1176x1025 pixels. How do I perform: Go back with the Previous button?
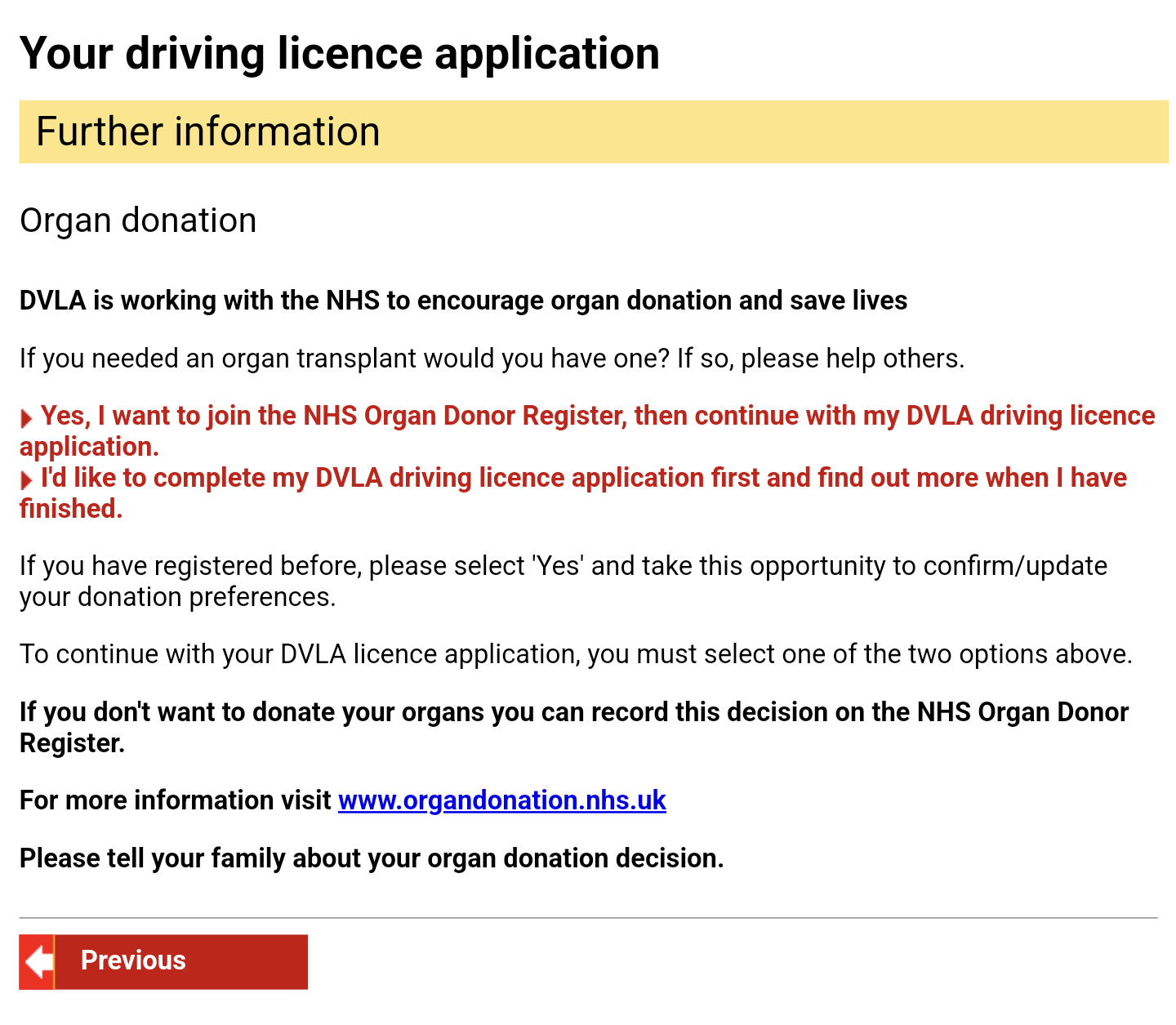163,961
